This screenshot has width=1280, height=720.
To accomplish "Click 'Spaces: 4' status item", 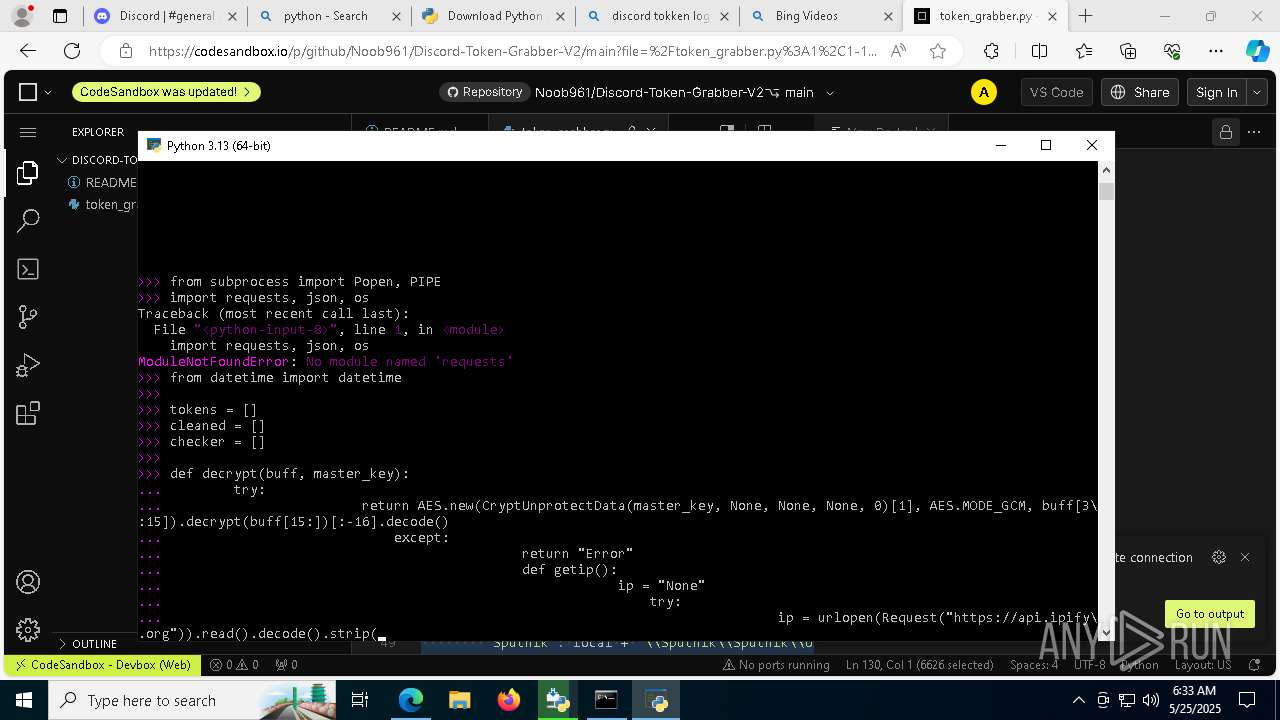I will pyautogui.click(x=1034, y=664).
